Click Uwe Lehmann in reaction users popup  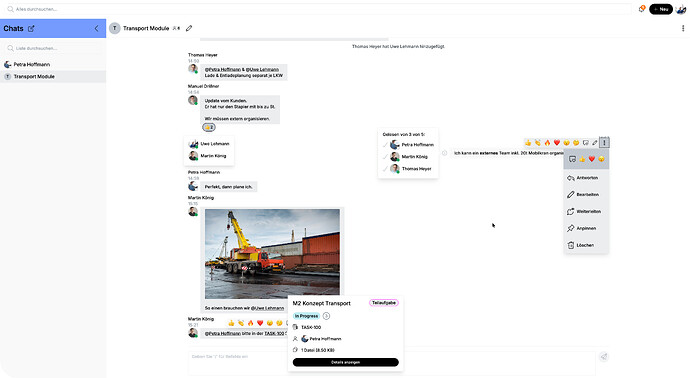click(209, 144)
